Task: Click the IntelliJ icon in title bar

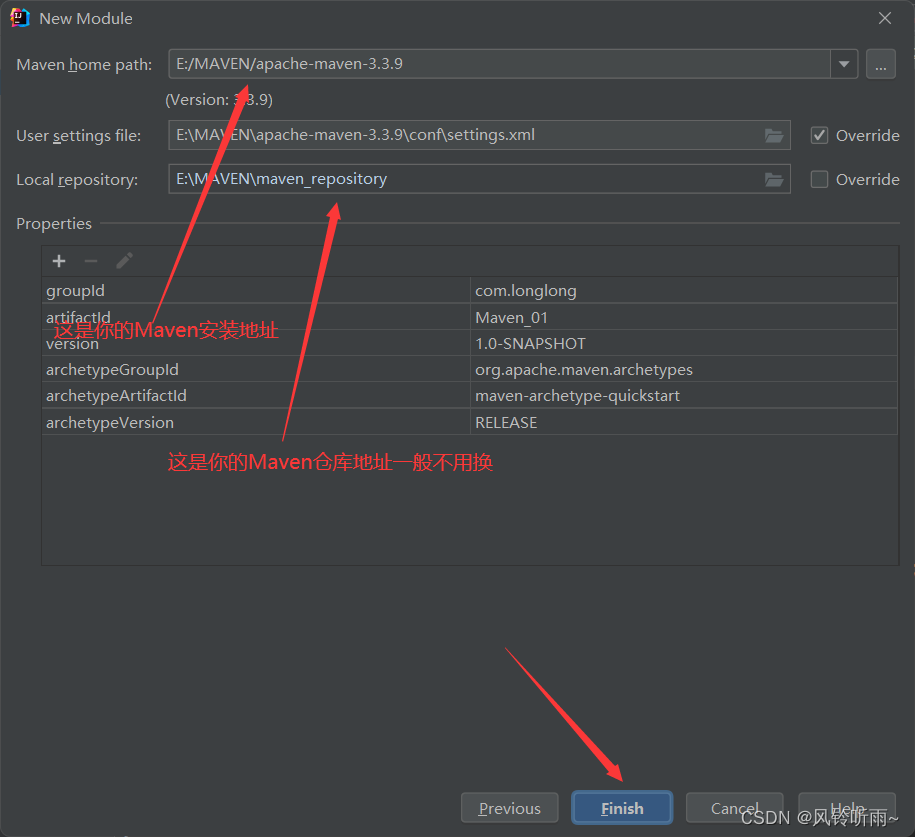Action: 20,18
